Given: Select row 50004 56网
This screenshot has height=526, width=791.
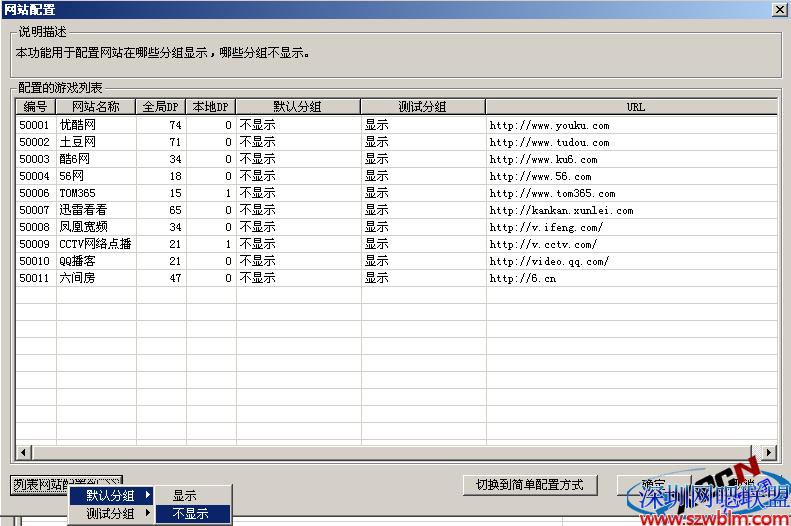Looking at the screenshot, I should 397,176.
